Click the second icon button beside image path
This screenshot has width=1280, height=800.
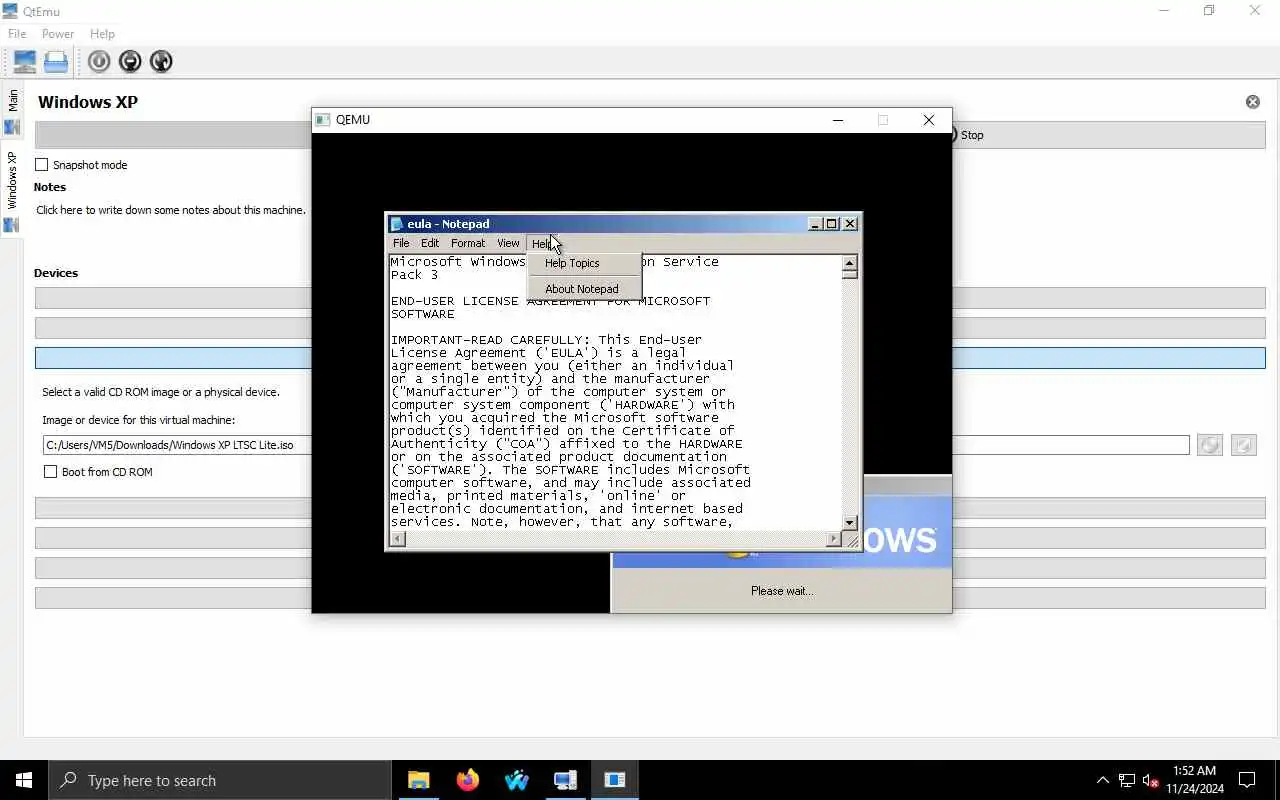pyautogui.click(x=1244, y=445)
